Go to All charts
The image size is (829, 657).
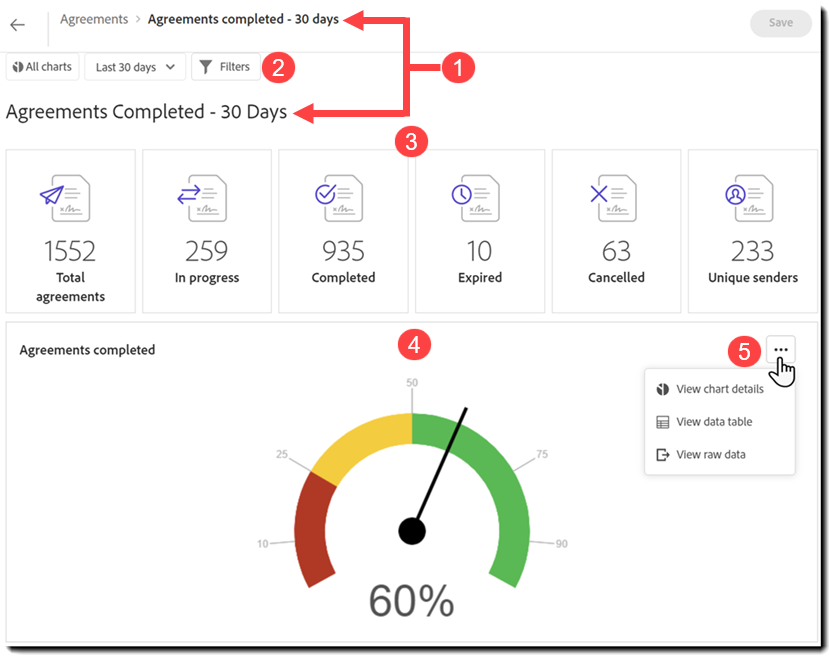coord(42,67)
